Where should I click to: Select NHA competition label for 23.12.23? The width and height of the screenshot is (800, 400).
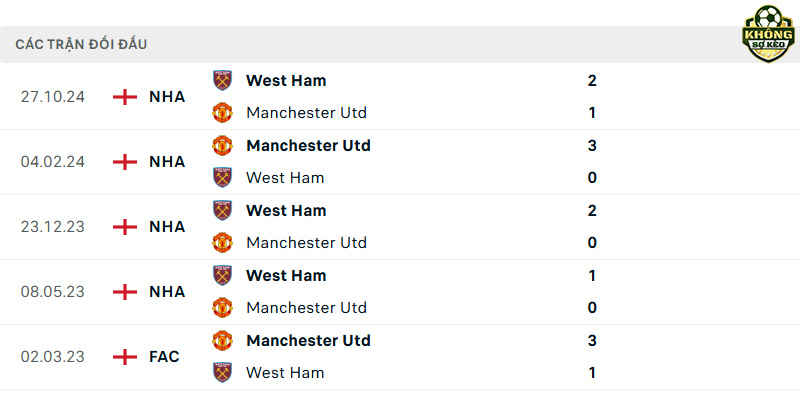point(167,227)
